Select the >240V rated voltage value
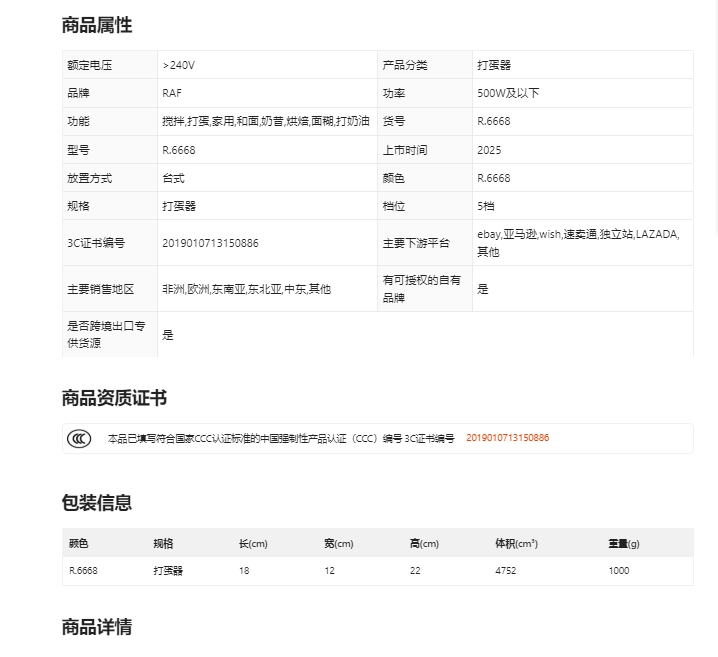Viewport: 718px width, 657px height. [179, 65]
